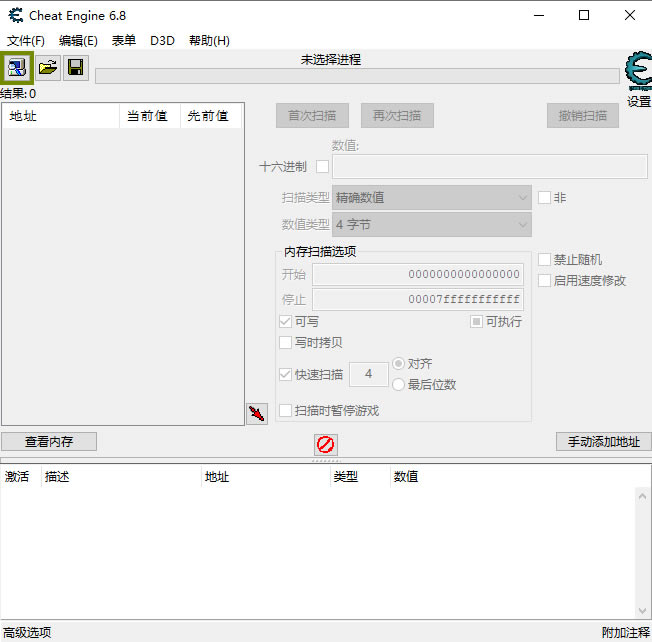This screenshot has width=652, height=642.
Task: Enable the 启用速度修改 speedhack checkbox
Action: pos(545,281)
